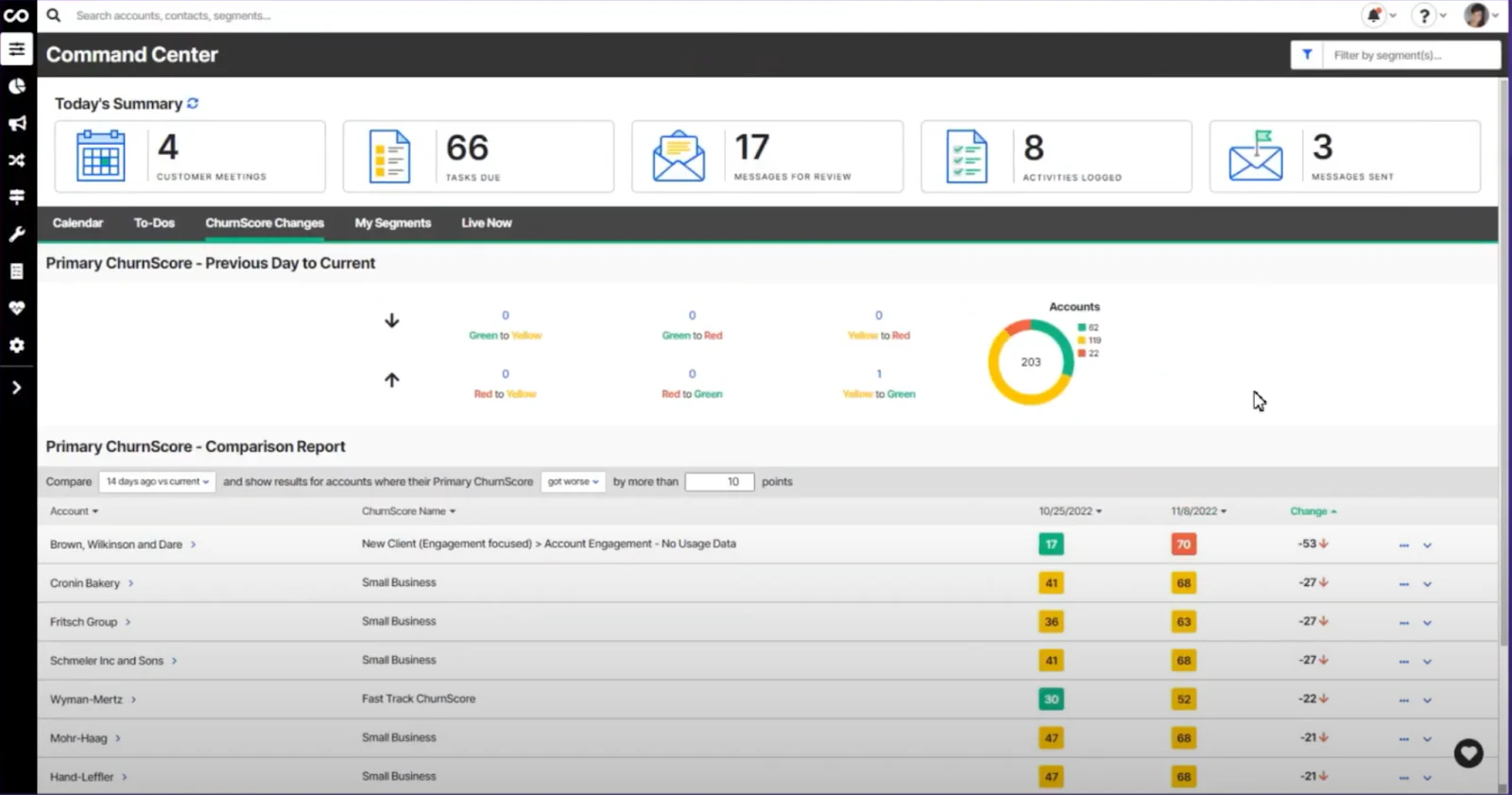Screen dimensions: 1512x795
Task: Expand the sidebar with arrow icon
Action: pyautogui.click(x=17, y=387)
